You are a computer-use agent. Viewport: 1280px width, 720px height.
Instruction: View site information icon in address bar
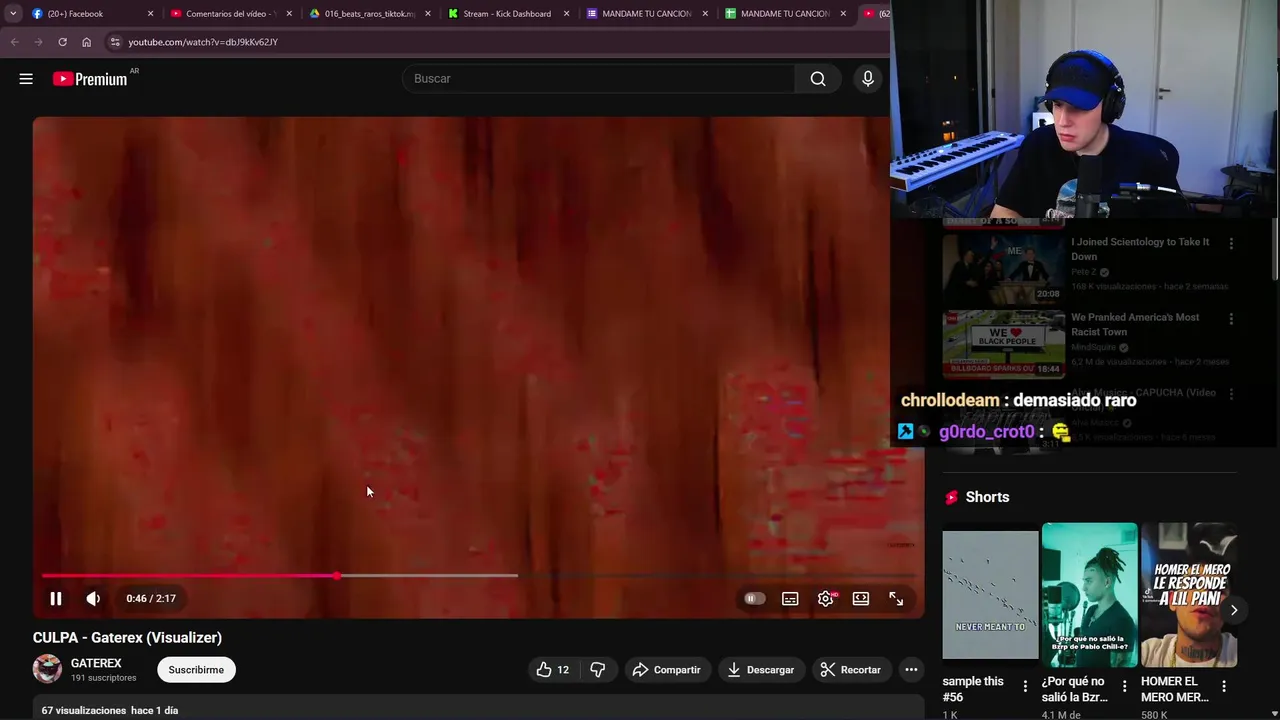(115, 42)
